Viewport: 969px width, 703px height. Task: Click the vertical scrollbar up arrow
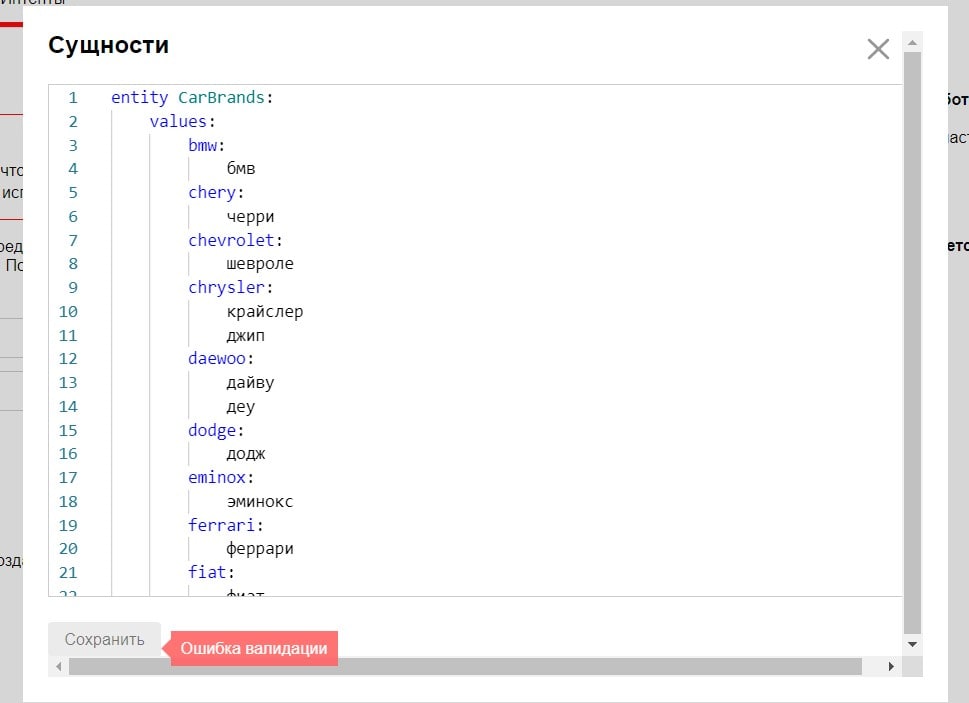click(x=912, y=43)
